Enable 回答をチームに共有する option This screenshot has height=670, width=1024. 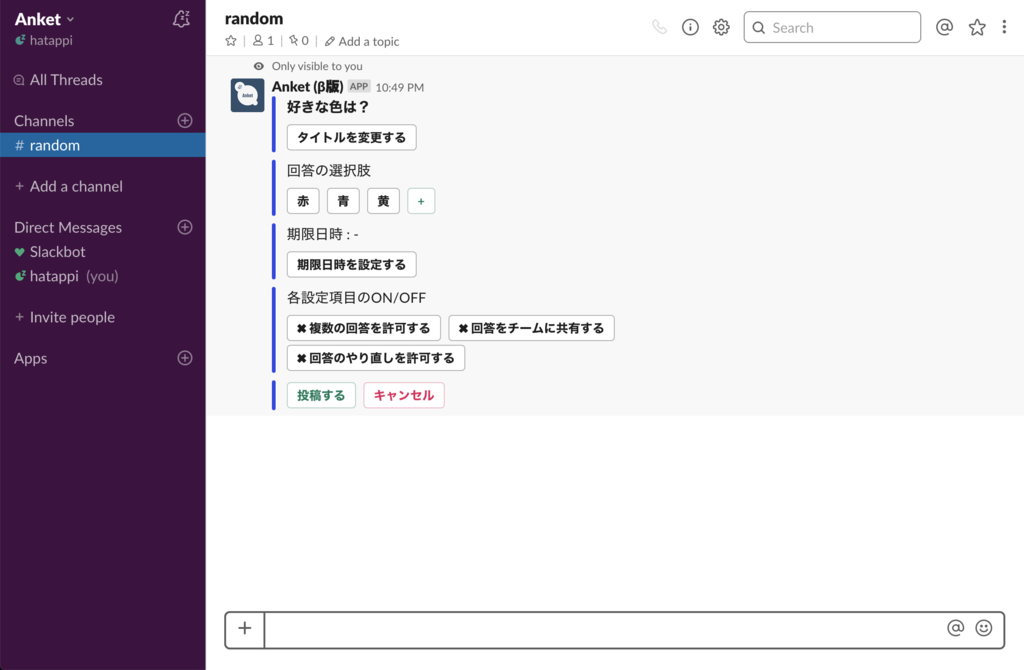pos(531,327)
